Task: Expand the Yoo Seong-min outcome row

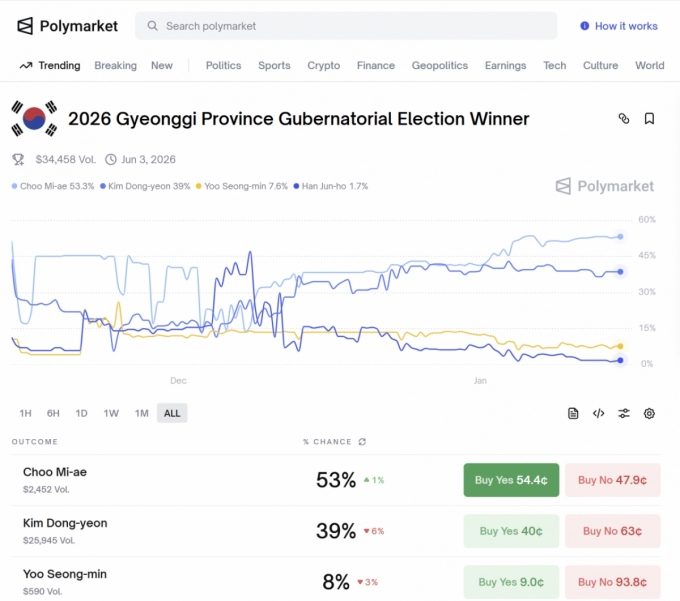Action: tap(150, 581)
